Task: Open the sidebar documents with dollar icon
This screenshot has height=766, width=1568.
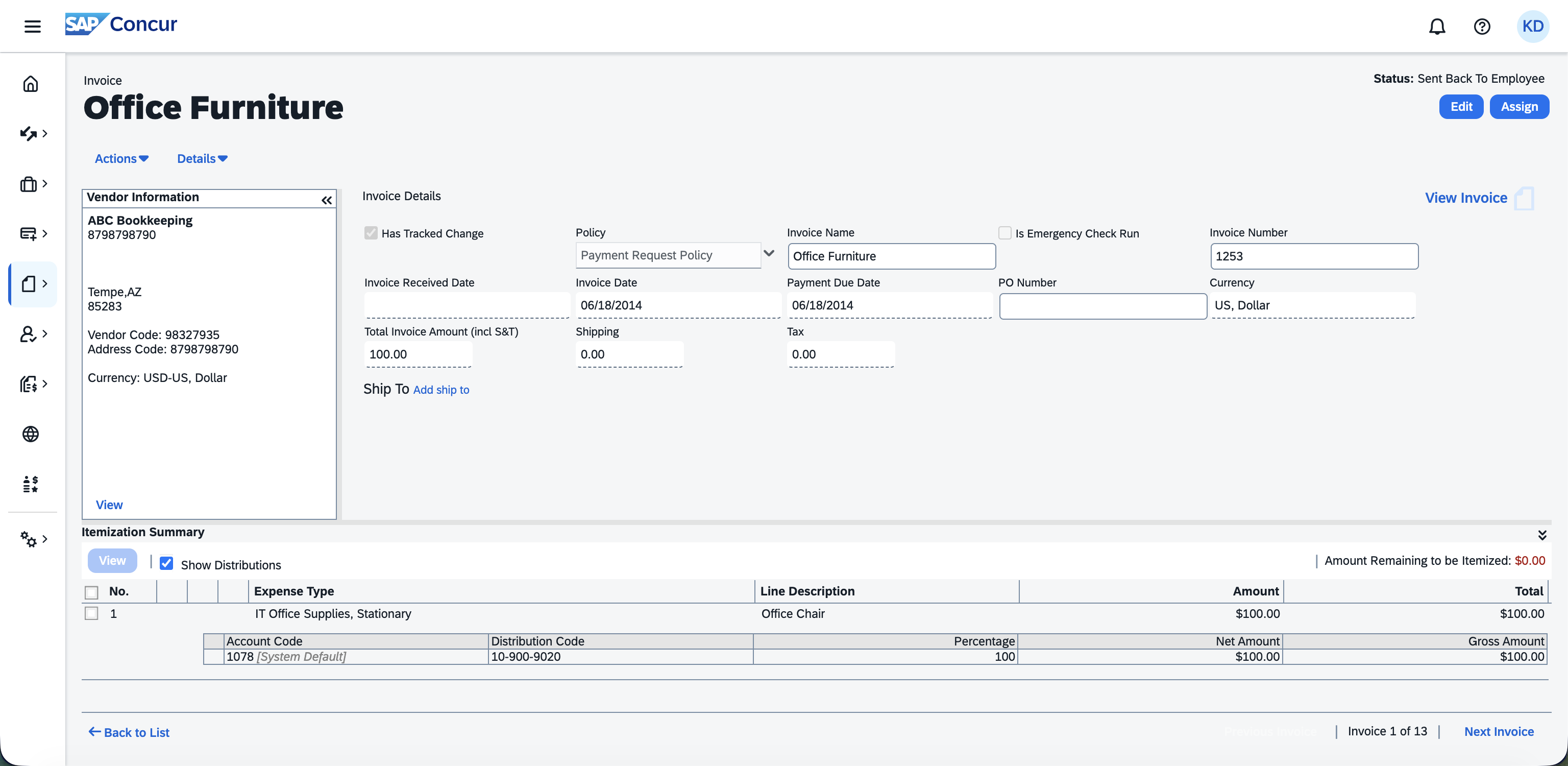Action: pyautogui.click(x=29, y=384)
